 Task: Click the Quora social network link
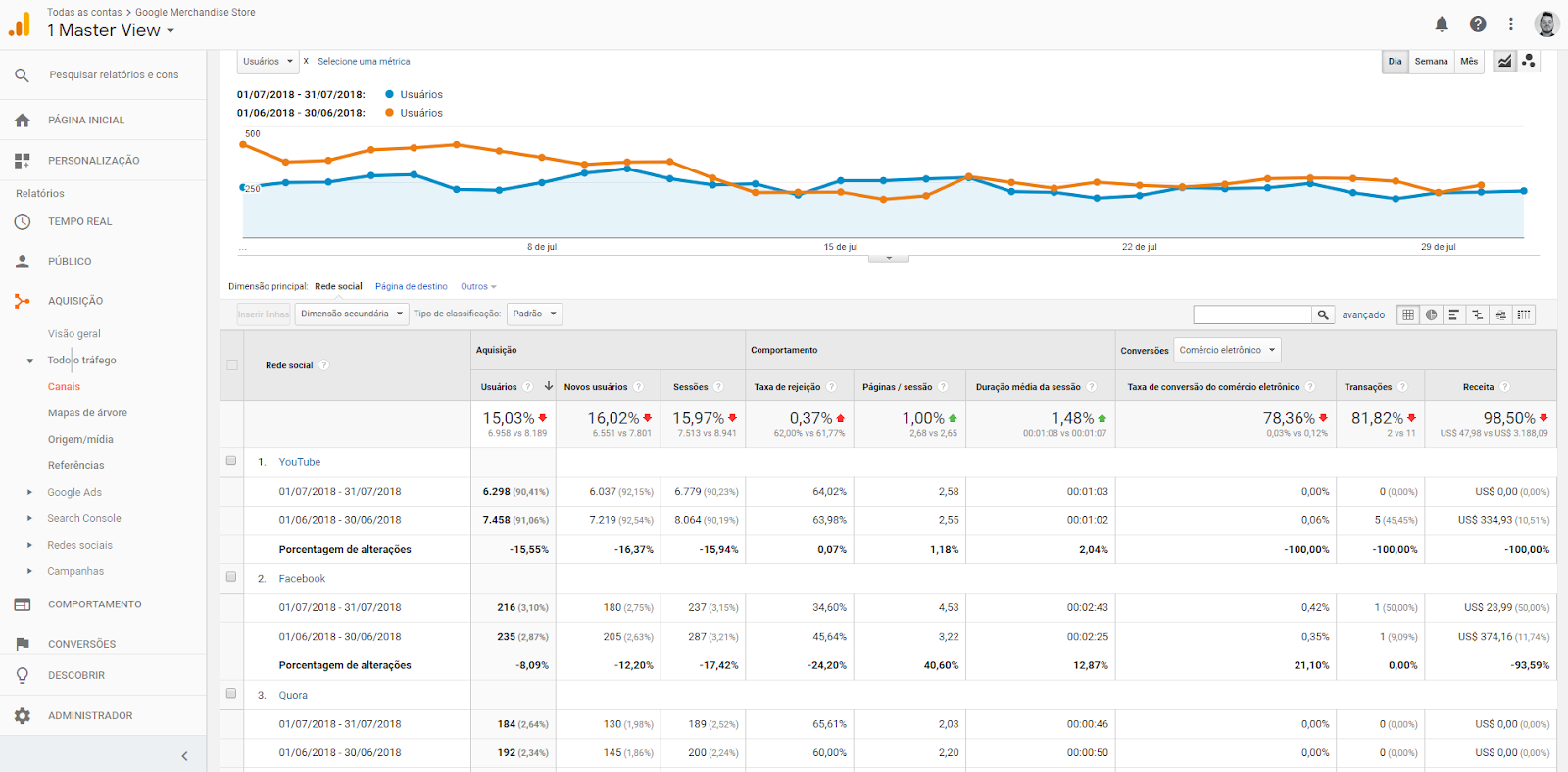293,696
